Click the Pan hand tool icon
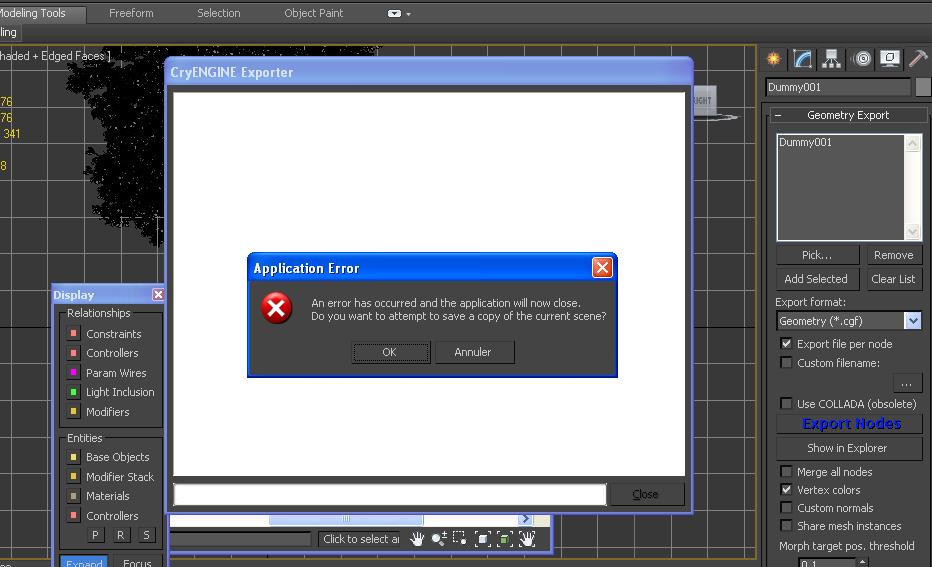The image size is (932, 567). (x=416, y=538)
